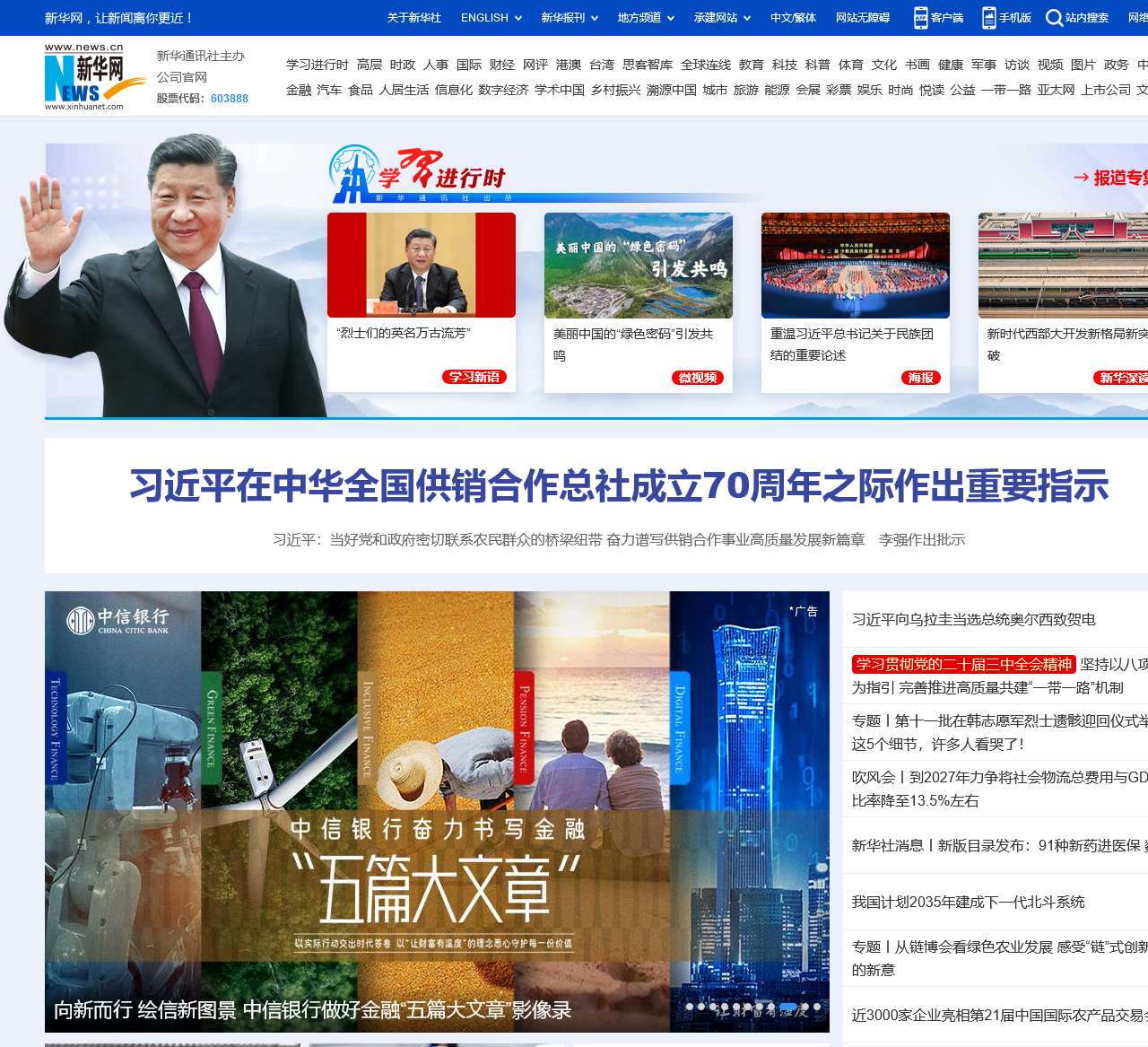The height and width of the screenshot is (1047, 1148).
Task: Open the 新时代西部大开发 train thumbnail
Action: point(1063,265)
